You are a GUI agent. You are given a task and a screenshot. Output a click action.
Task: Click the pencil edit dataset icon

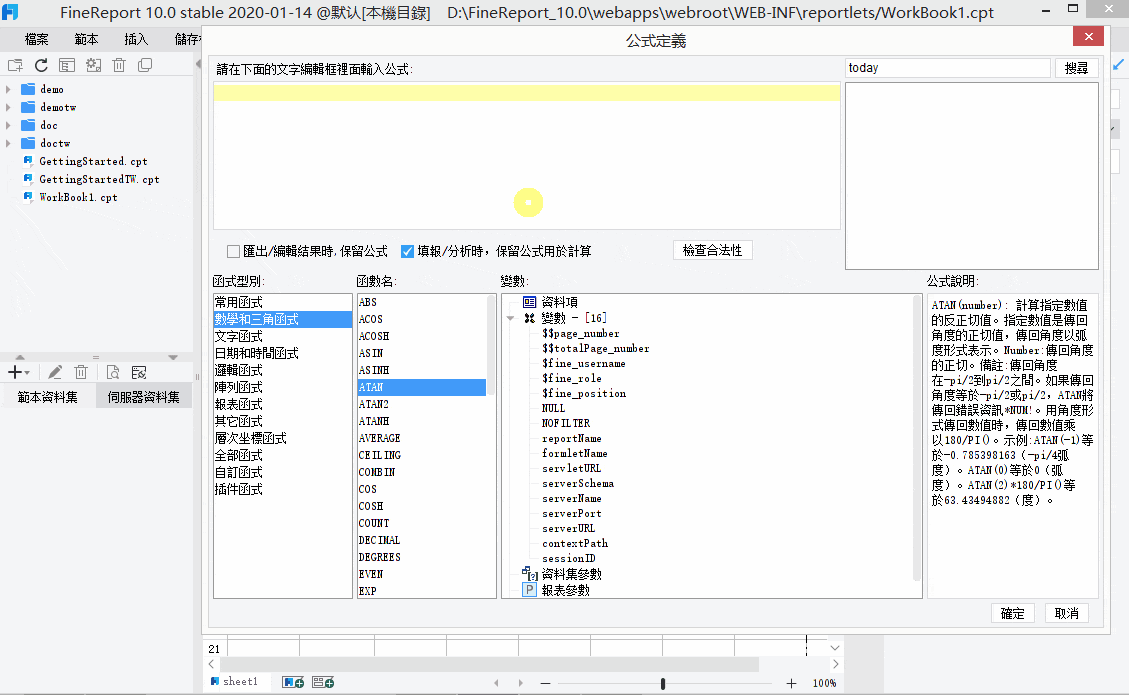pos(55,372)
